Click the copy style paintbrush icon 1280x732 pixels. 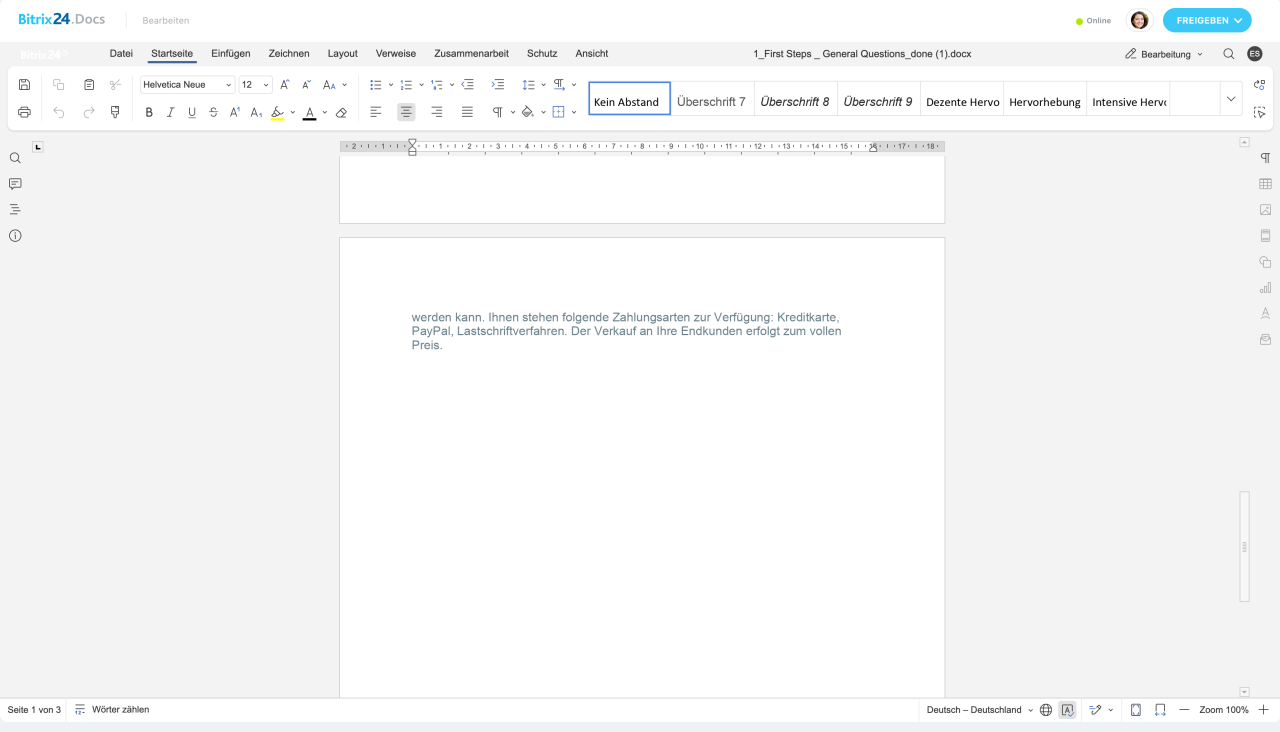[x=115, y=112]
